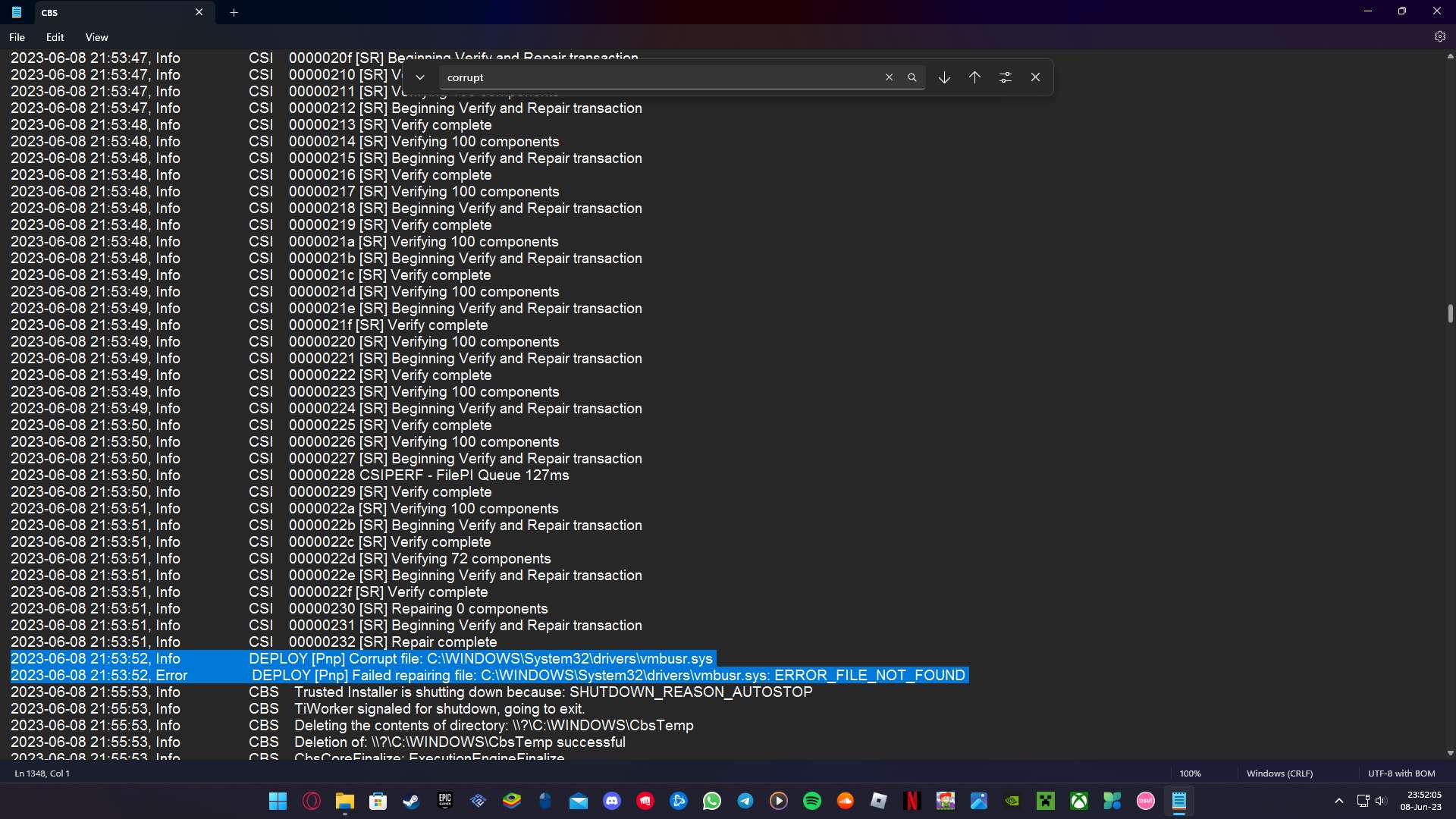Open the View menu

pos(96,37)
